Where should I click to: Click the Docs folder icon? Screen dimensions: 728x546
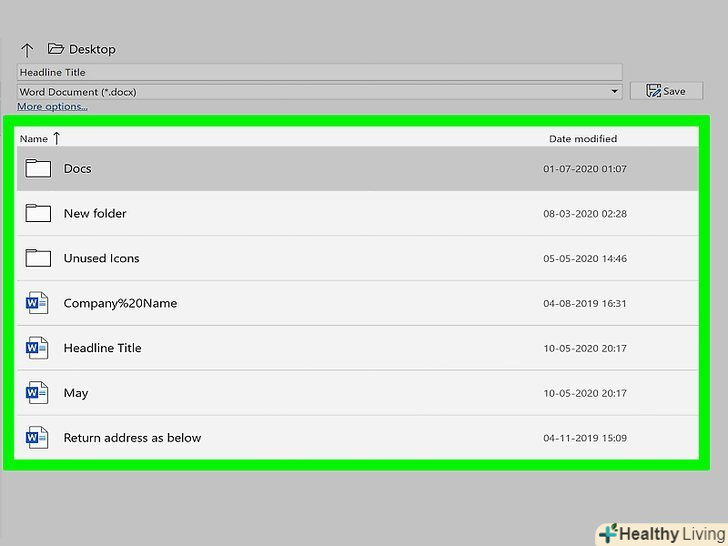[38, 168]
